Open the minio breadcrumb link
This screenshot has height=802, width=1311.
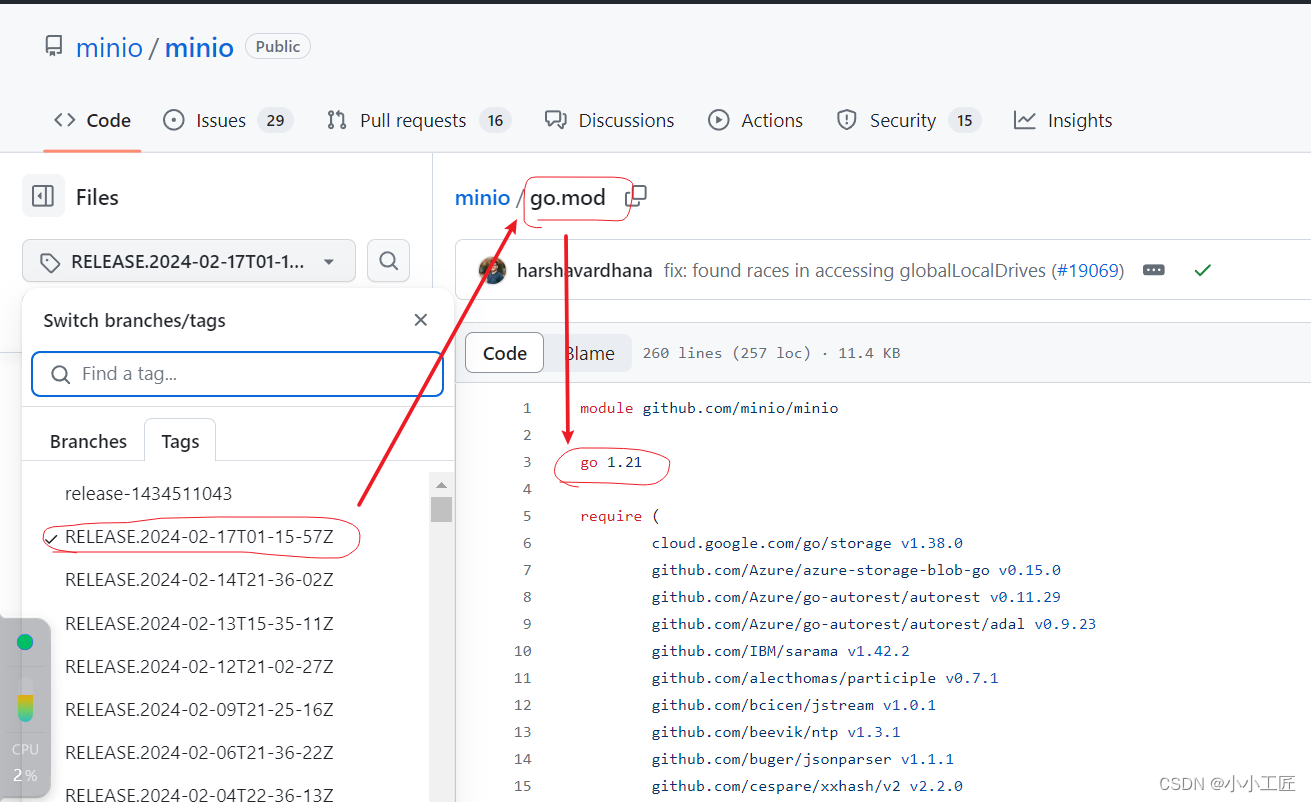click(482, 197)
